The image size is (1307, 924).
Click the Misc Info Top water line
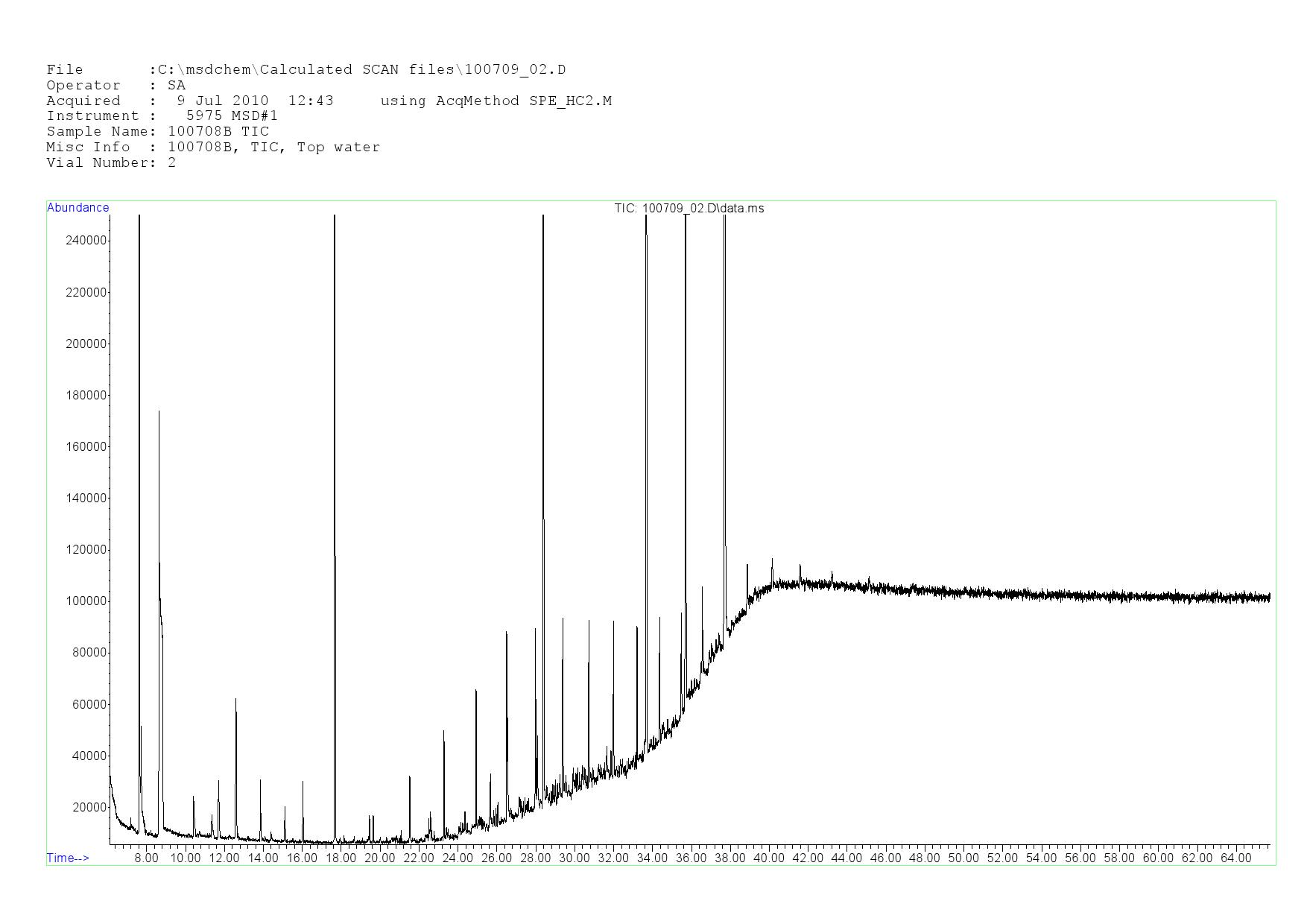coord(213,147)
